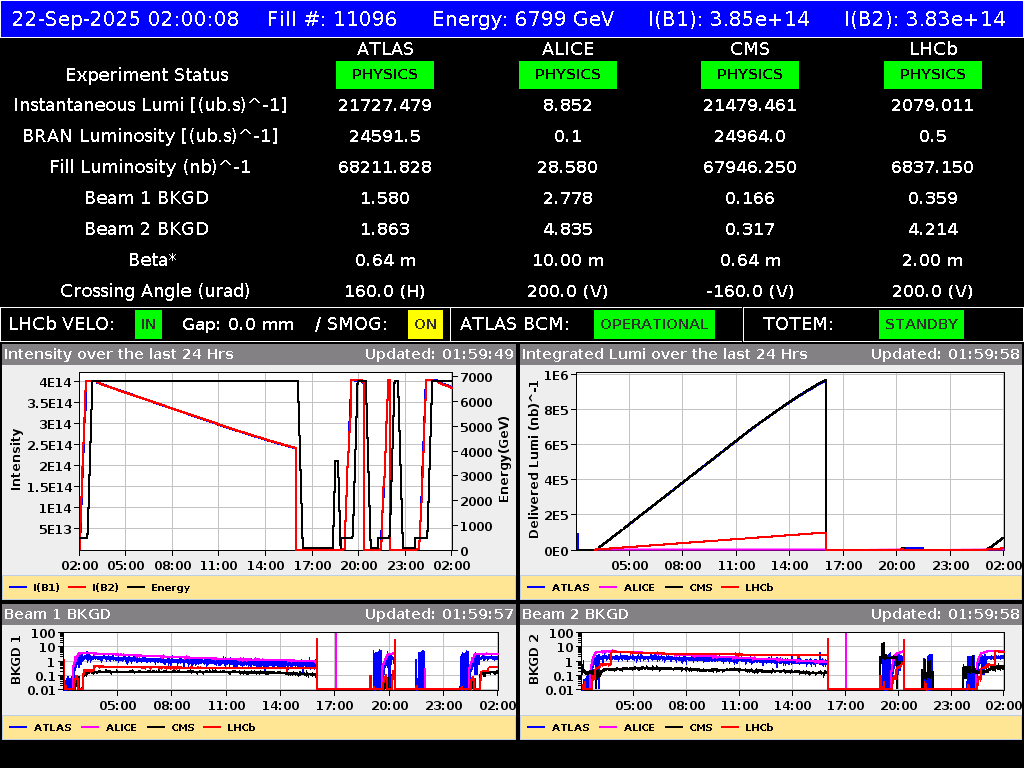1024x768 pixels.
Task: Click the ALICE PHYSICS status indicator
Action: 567,74
